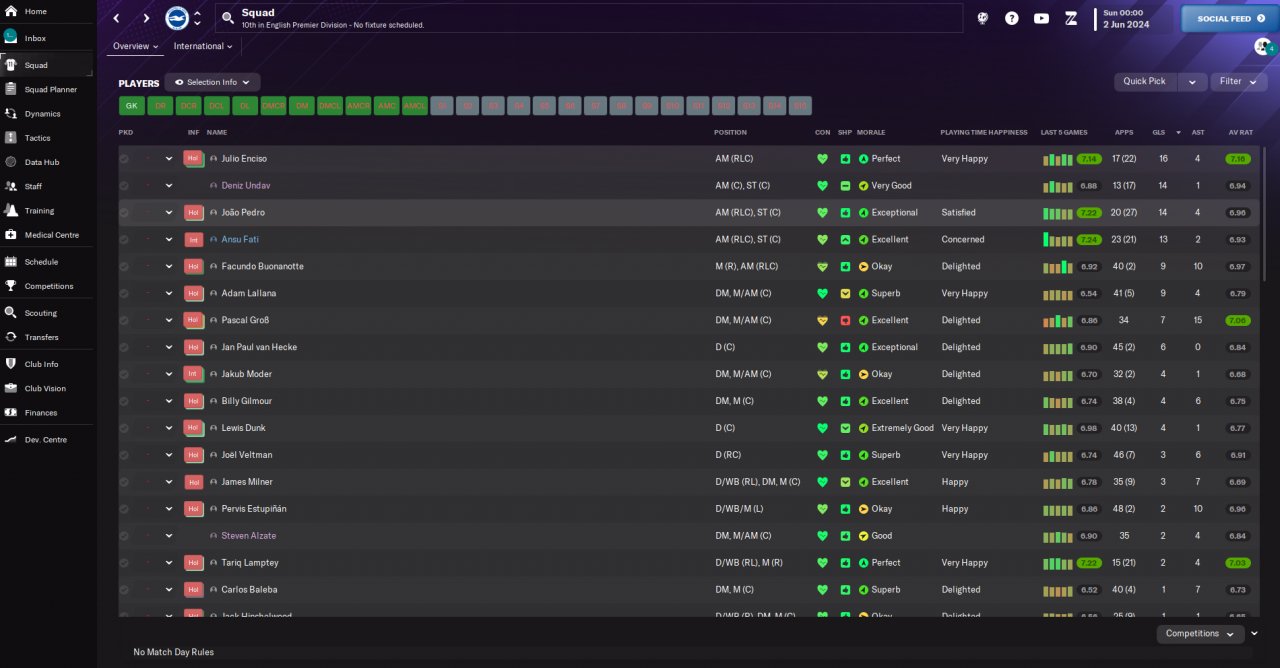Toggle picked checkbox for Tariq Lamptey

[124, 563]
